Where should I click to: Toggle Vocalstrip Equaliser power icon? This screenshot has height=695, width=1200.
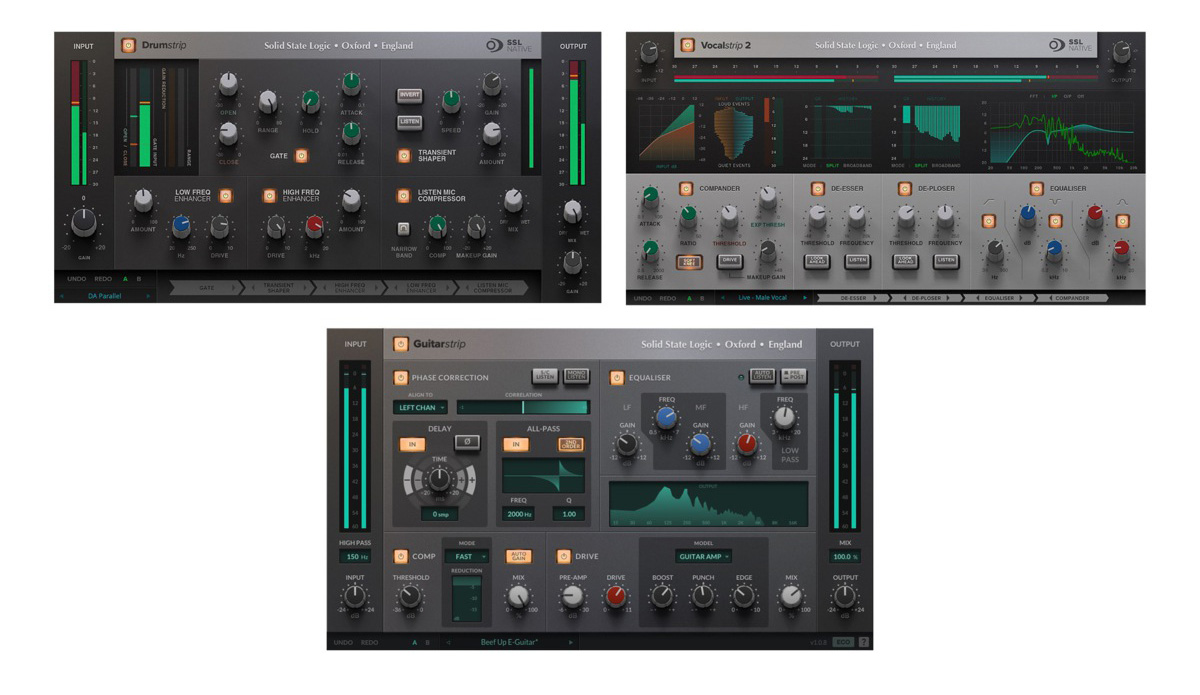point(1036,188)
